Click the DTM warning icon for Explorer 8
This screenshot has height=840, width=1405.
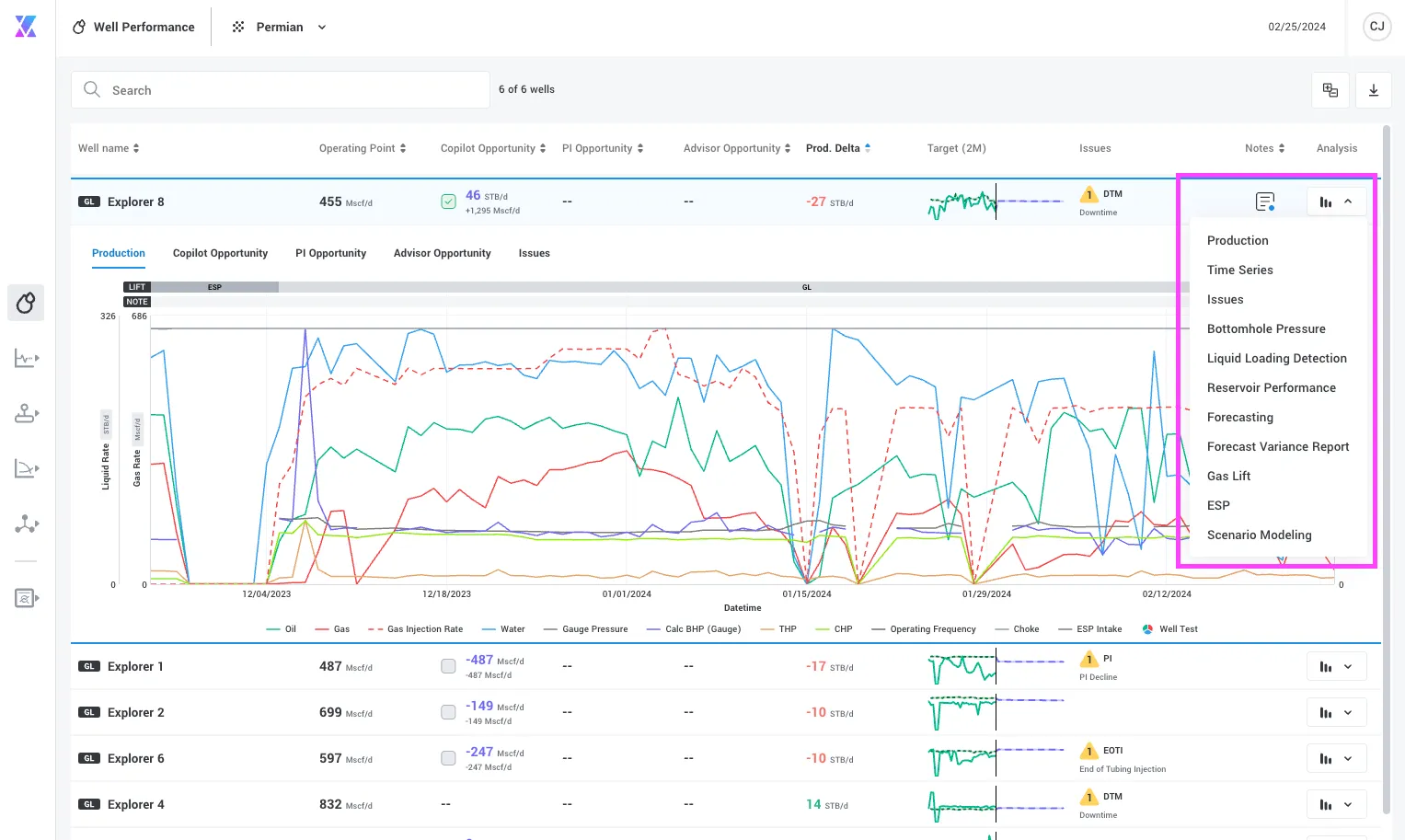[x=1089, y=194]
